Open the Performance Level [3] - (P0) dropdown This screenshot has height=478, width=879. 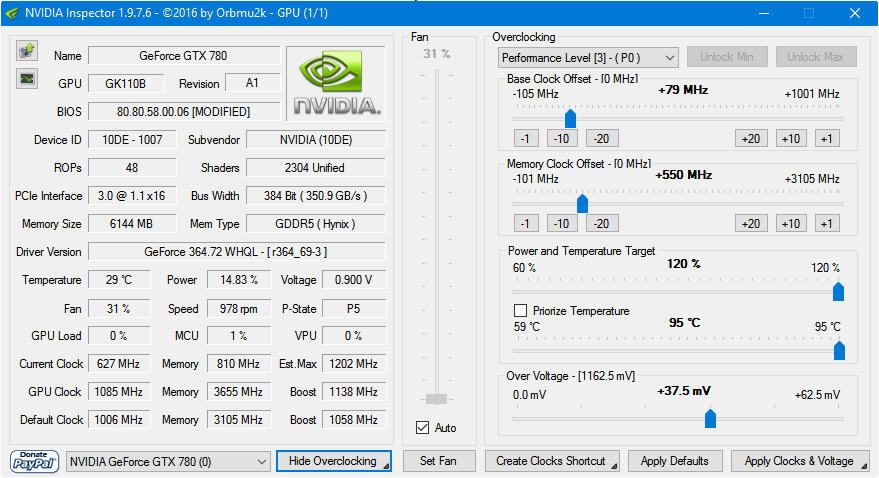(x=587, y=58)
